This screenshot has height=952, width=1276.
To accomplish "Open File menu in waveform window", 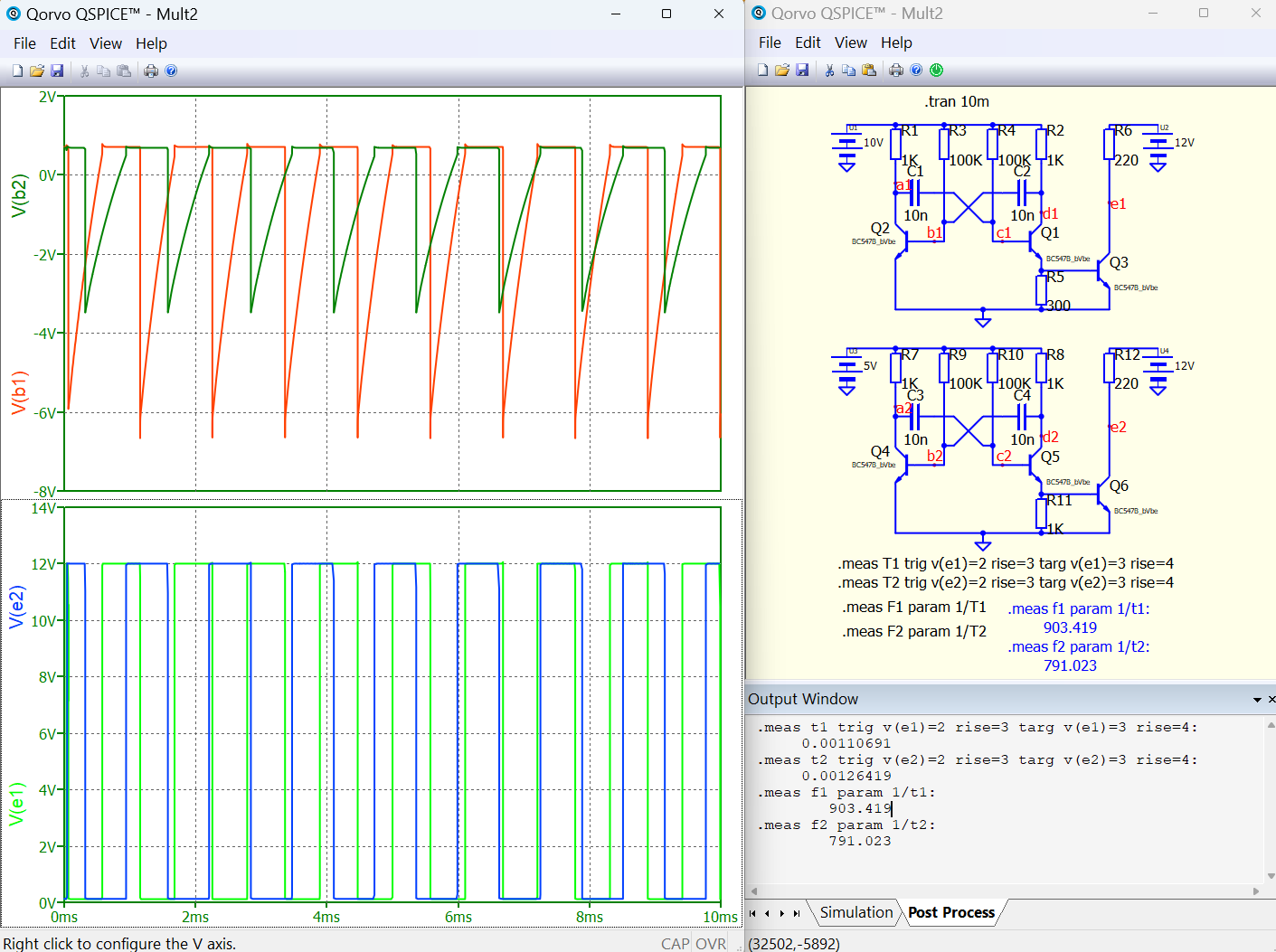I will point(24,43).
